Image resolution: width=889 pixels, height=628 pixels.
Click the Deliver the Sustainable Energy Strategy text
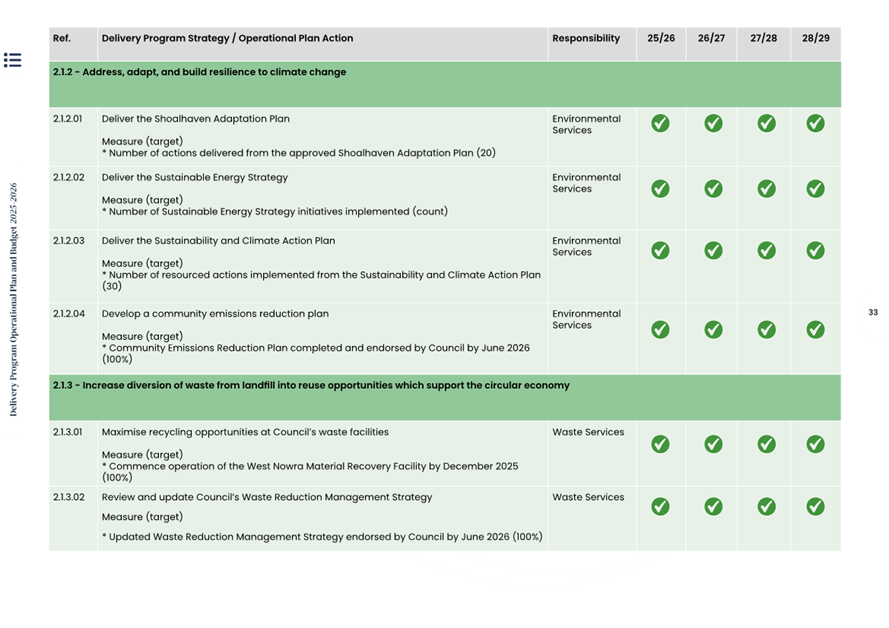(x=195, y=177)
